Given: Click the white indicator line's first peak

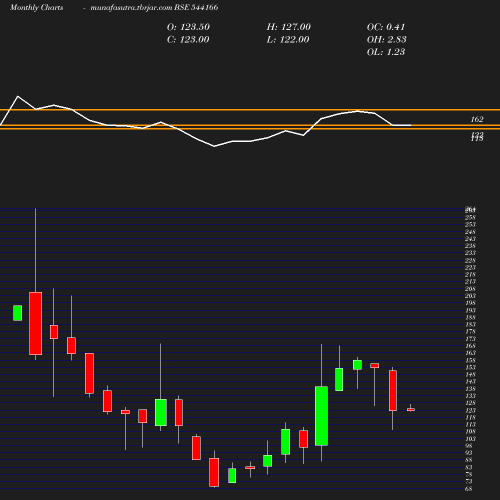Looking at the screenshot, I should (x=18, y=96).
